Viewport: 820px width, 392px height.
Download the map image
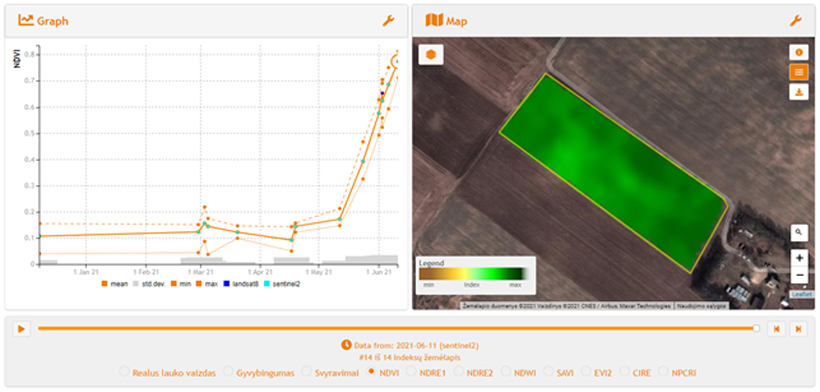click(798, 92)
